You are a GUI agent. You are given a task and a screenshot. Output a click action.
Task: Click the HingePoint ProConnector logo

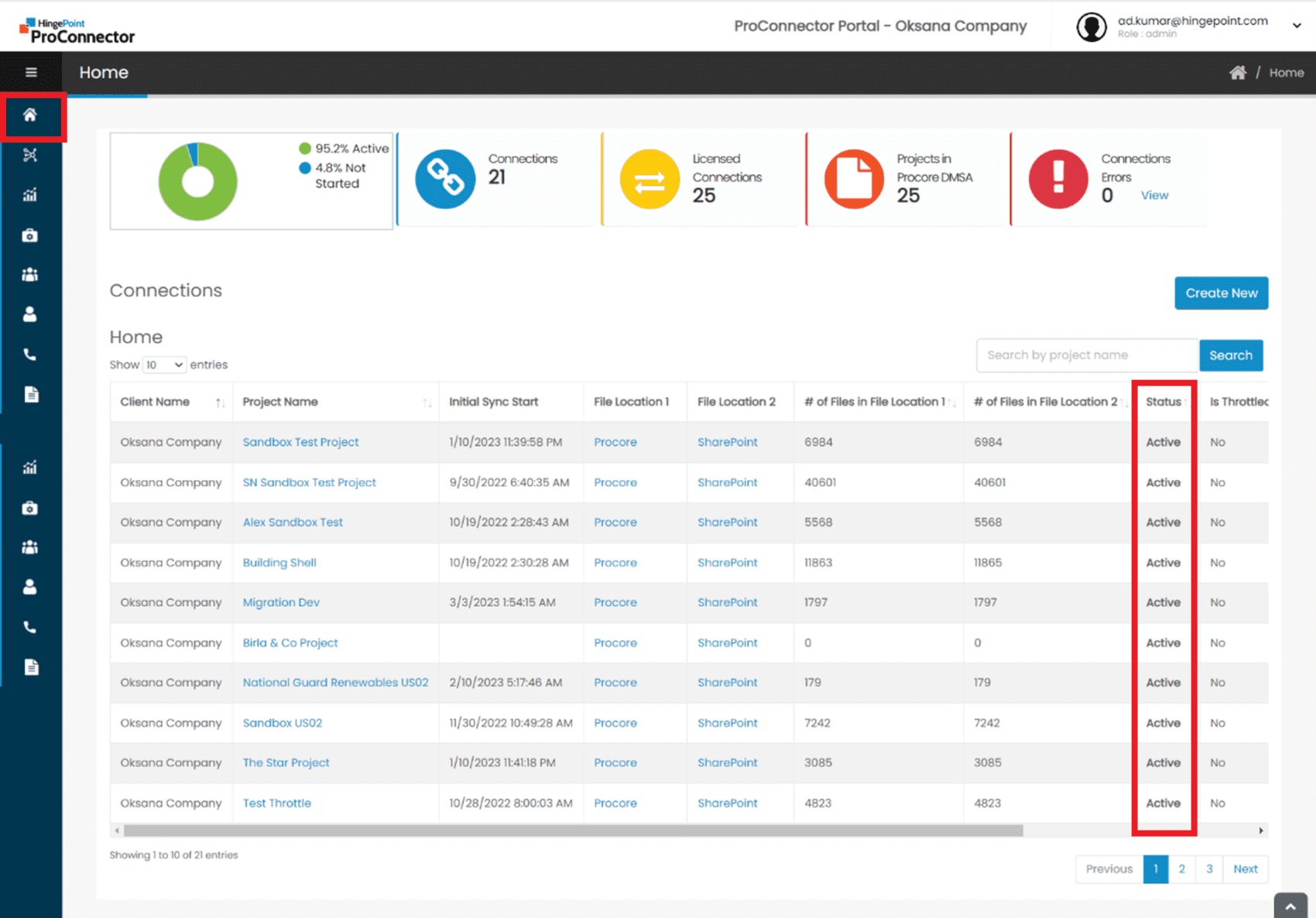(x=77, y=31)
